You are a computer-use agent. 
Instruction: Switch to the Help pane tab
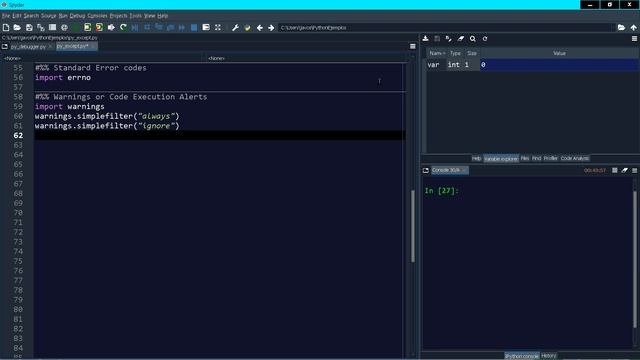pos(476,158)
